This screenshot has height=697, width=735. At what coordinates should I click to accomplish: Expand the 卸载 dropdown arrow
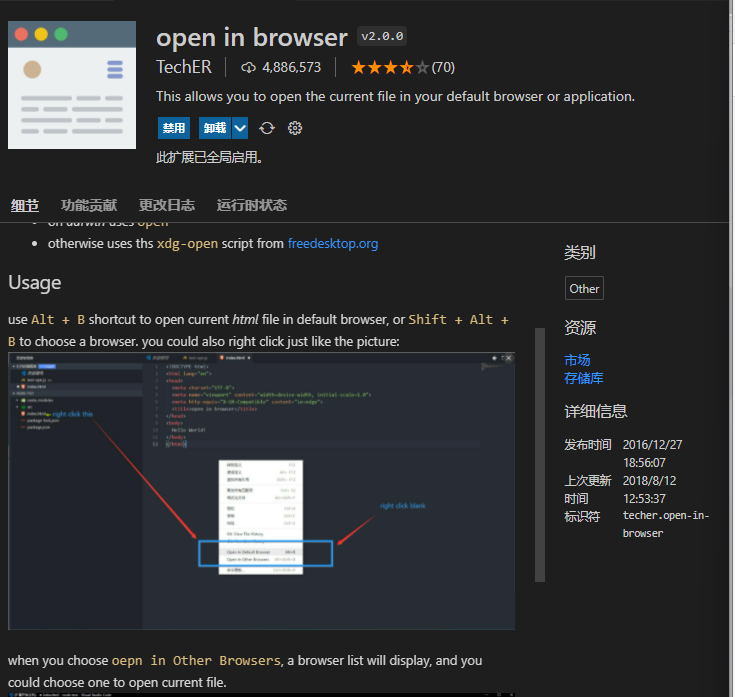coord(240,128)
